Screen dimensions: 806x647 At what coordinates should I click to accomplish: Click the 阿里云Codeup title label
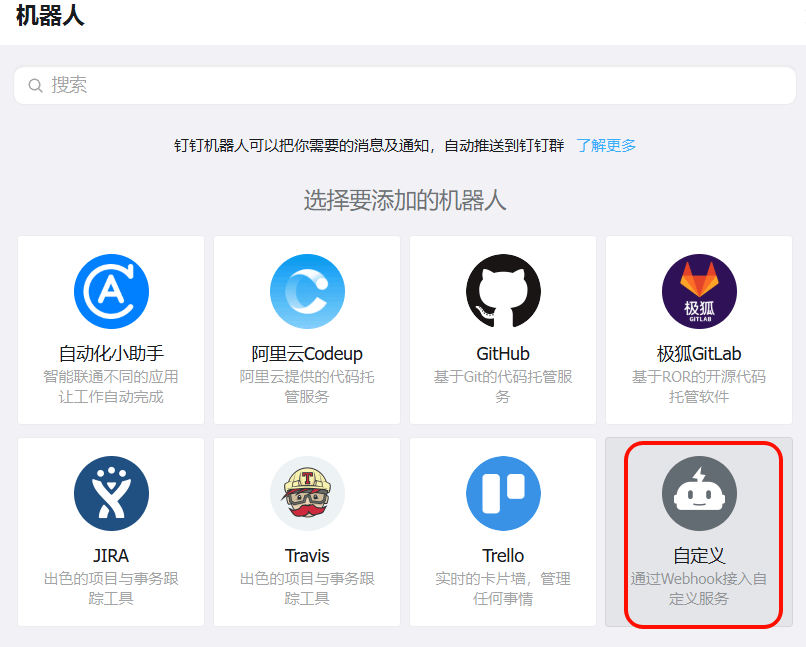tap(307, 354)
